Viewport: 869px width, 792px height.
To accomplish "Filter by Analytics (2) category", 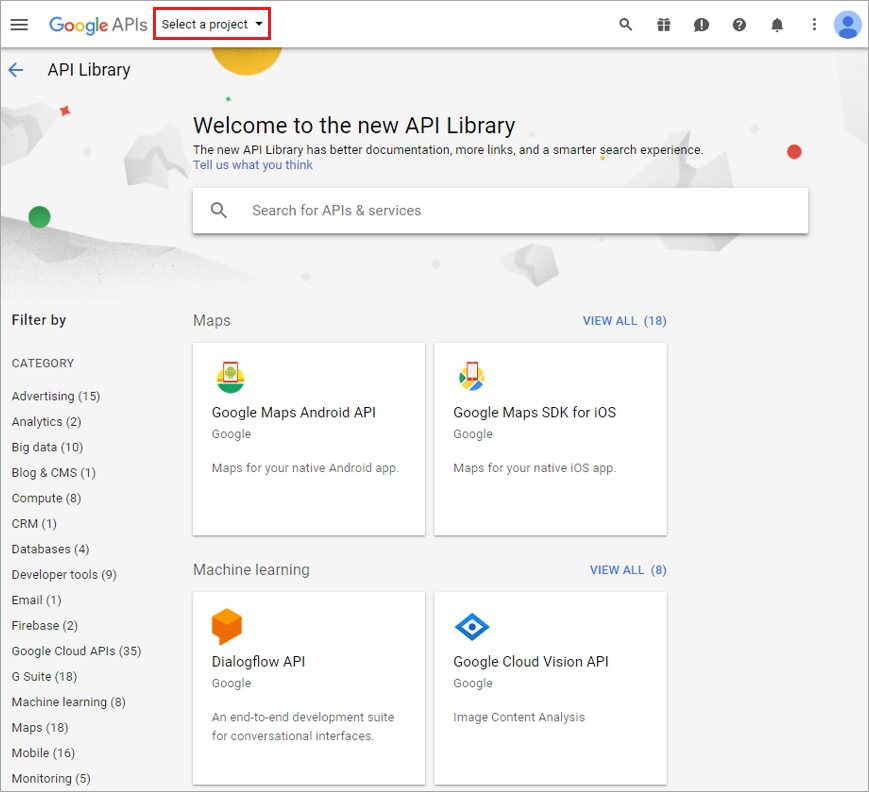I will click(47, 422).
